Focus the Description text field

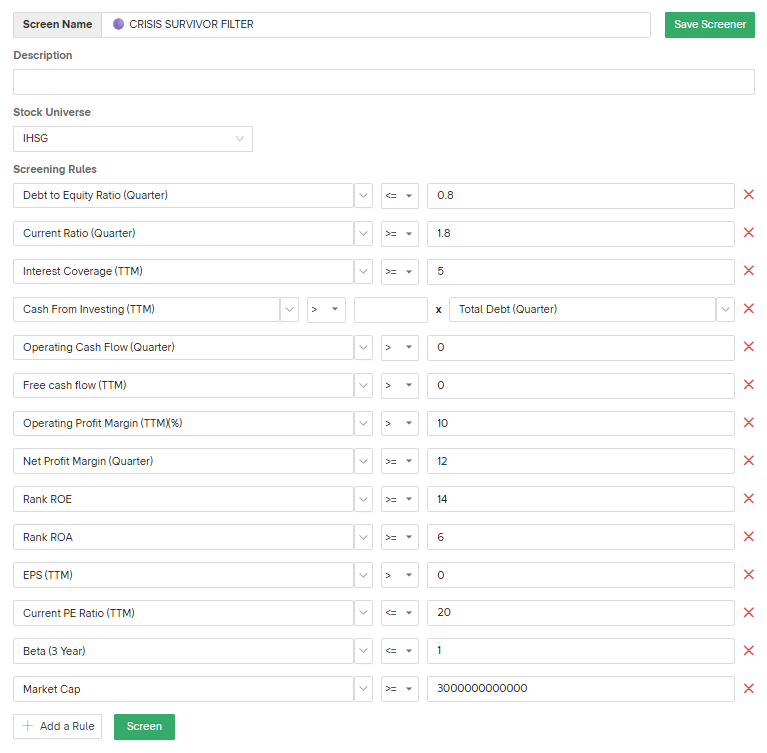tap(383, 82)
